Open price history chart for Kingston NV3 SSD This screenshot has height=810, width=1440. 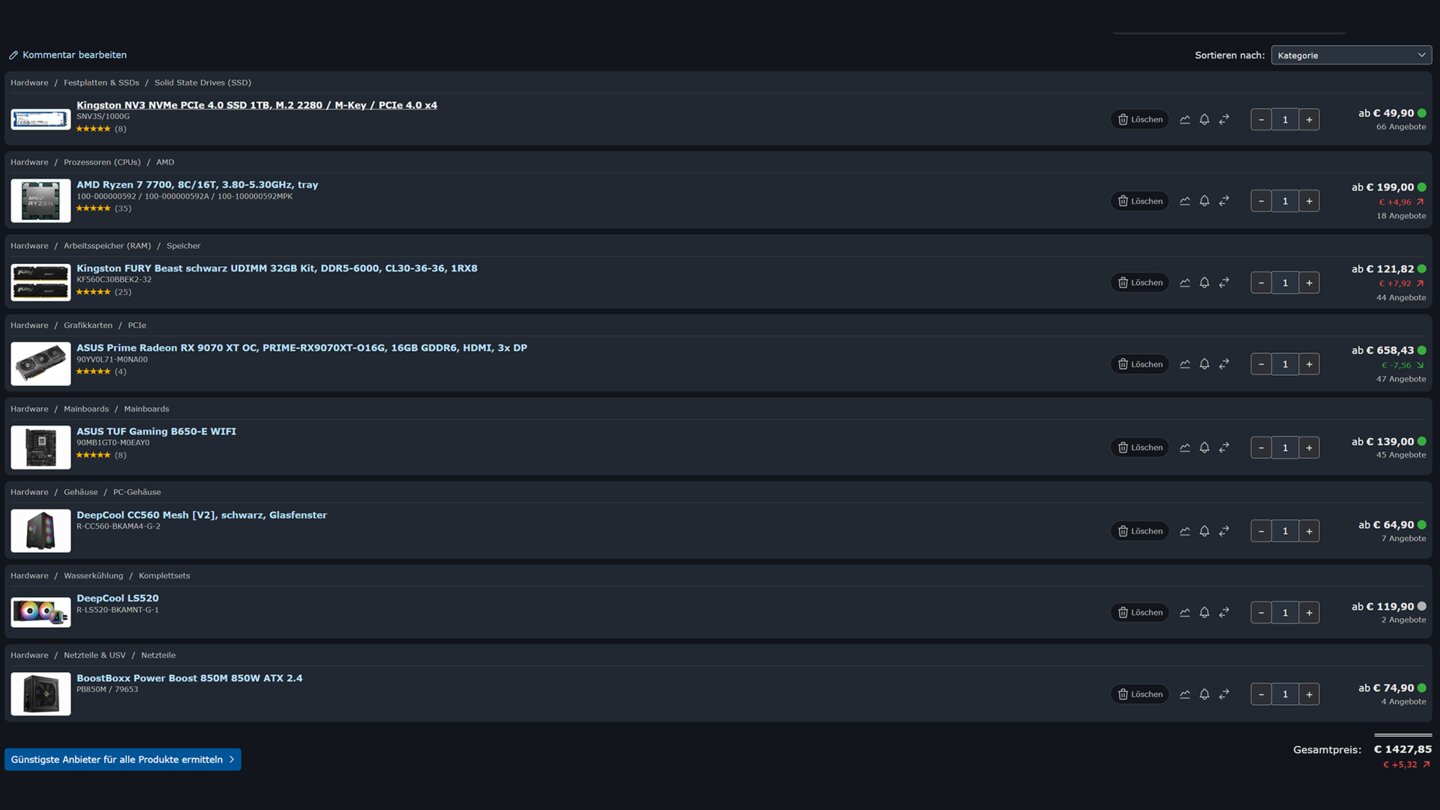point(1185,119)
